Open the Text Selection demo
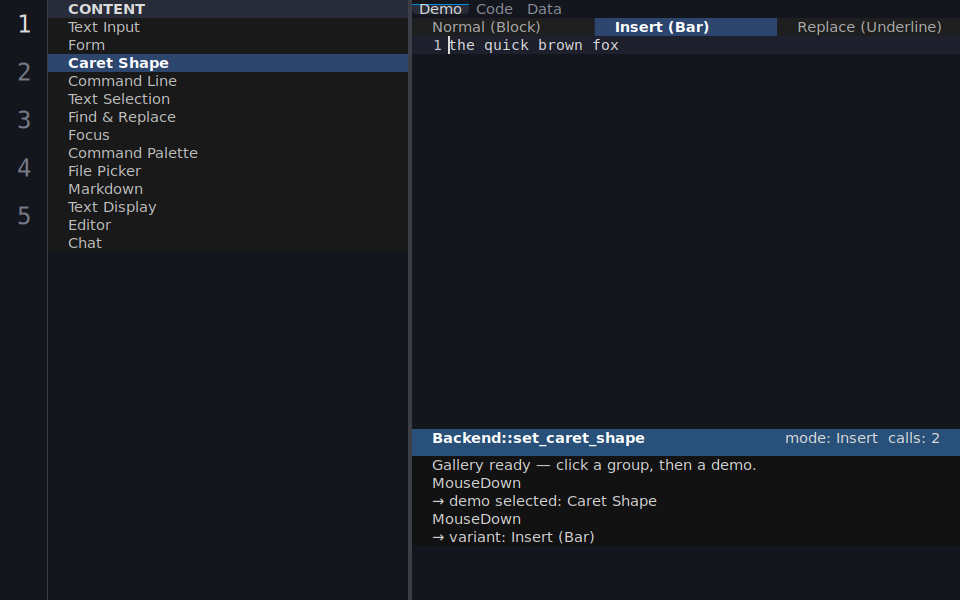This screenshot has width=960, height=600. point(228,99)
